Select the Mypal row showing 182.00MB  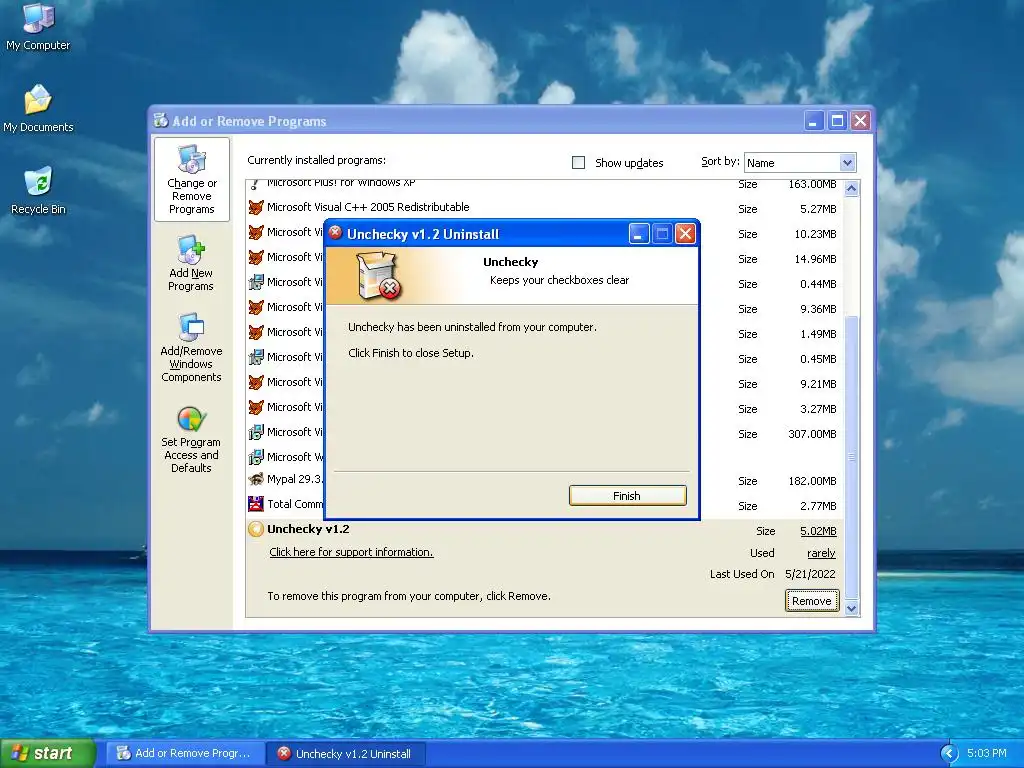[x=545, y=481]
